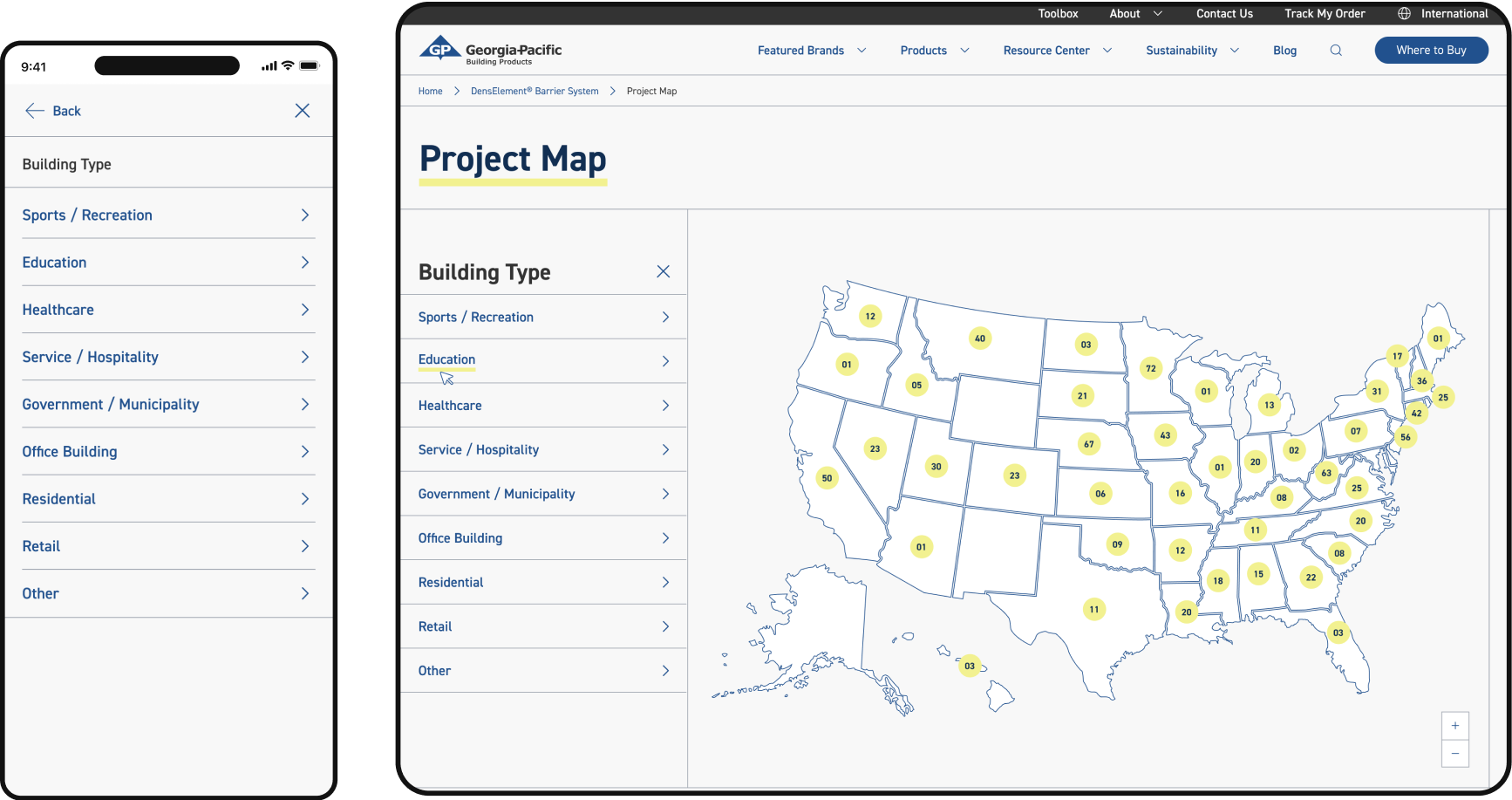Click the Georgia-Pacific logo
Viewport: 1512px width, 800px height.
click(x=491, y=51)
